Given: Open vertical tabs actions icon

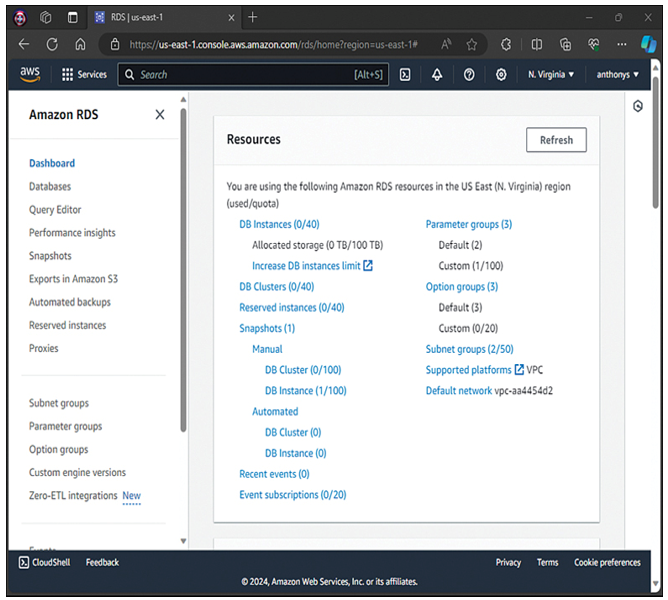Looking at the screenshot, I should click(x=73, y=17).
